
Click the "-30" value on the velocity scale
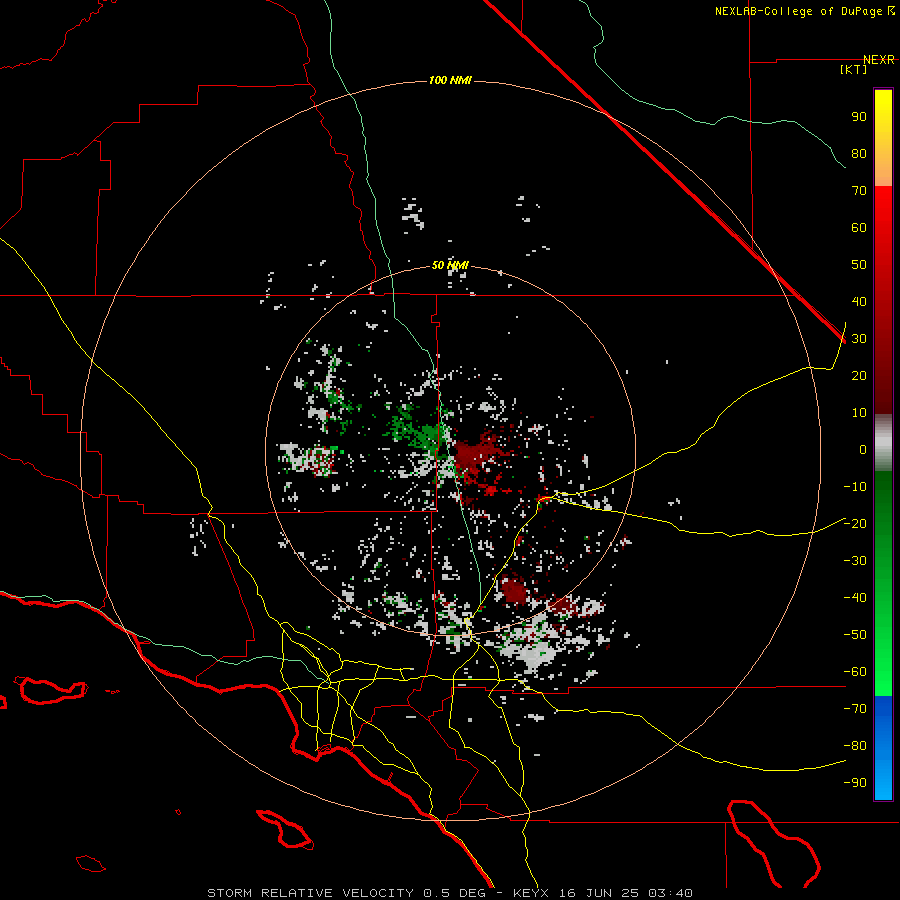[x=855, y=561]
